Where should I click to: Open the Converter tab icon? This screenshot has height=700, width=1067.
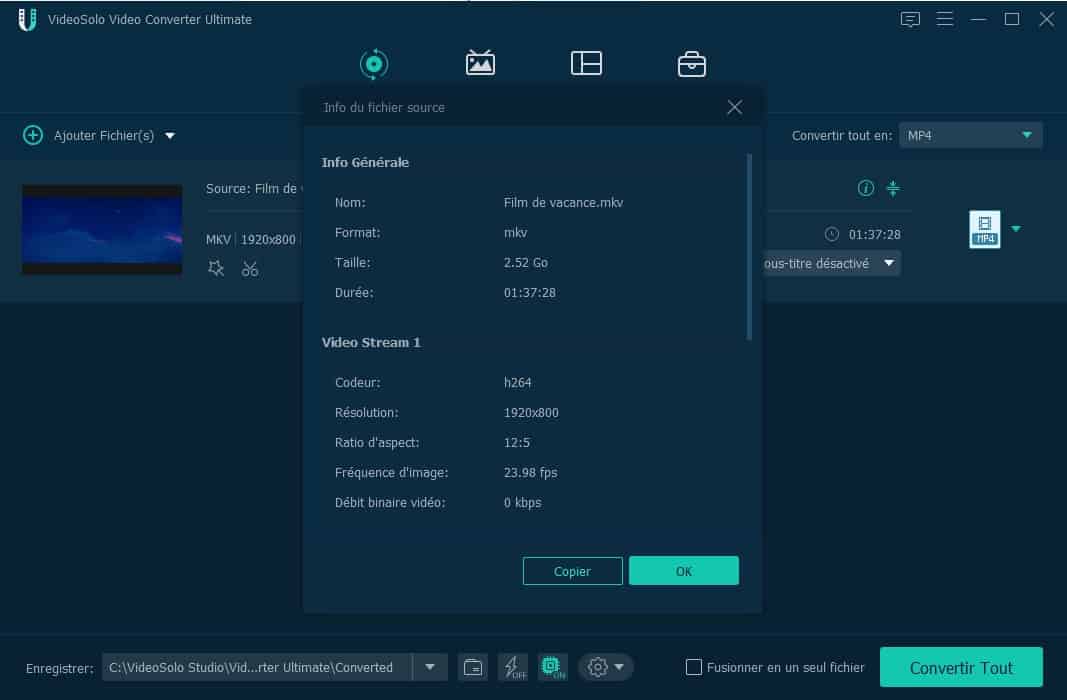[373, 64]
